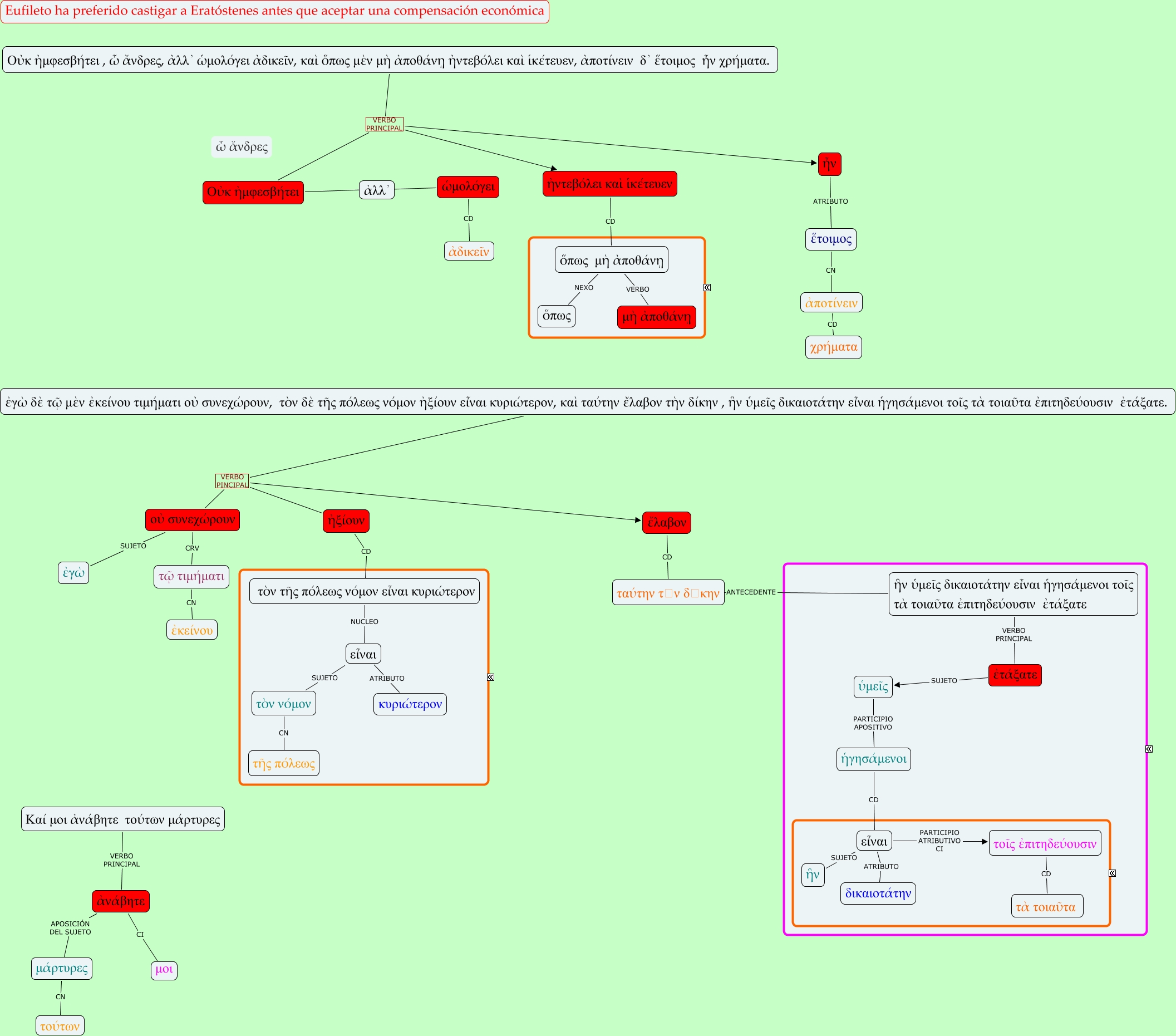Collapse the εἶναι nested orange group
1176x1036 pixels.
pos(1112,873)
